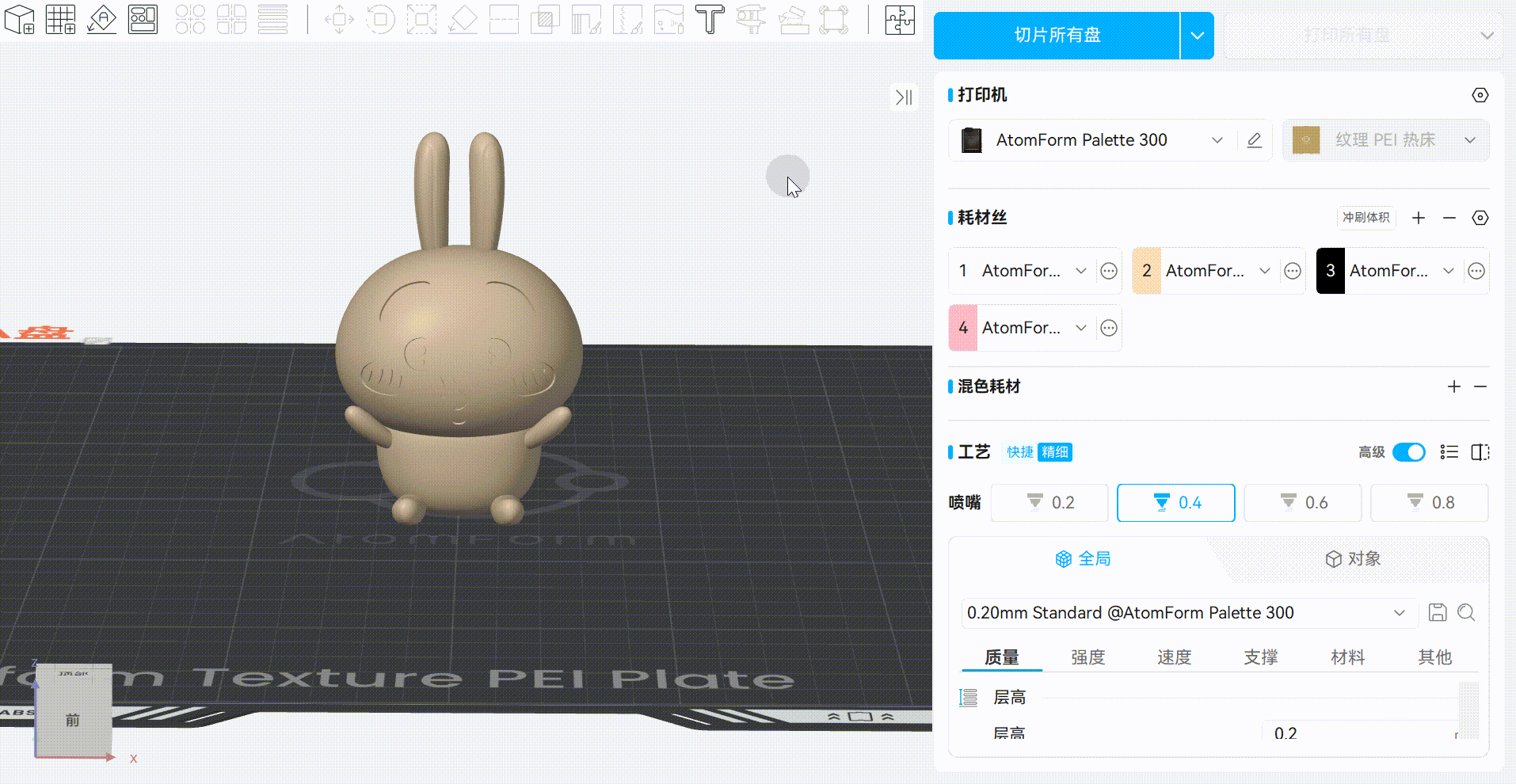The height and width of the screenshot is (784, 1516).
Task: Open the AtomForm Palette 300 printer dropdown
Action: click(x=1217, y=140)
